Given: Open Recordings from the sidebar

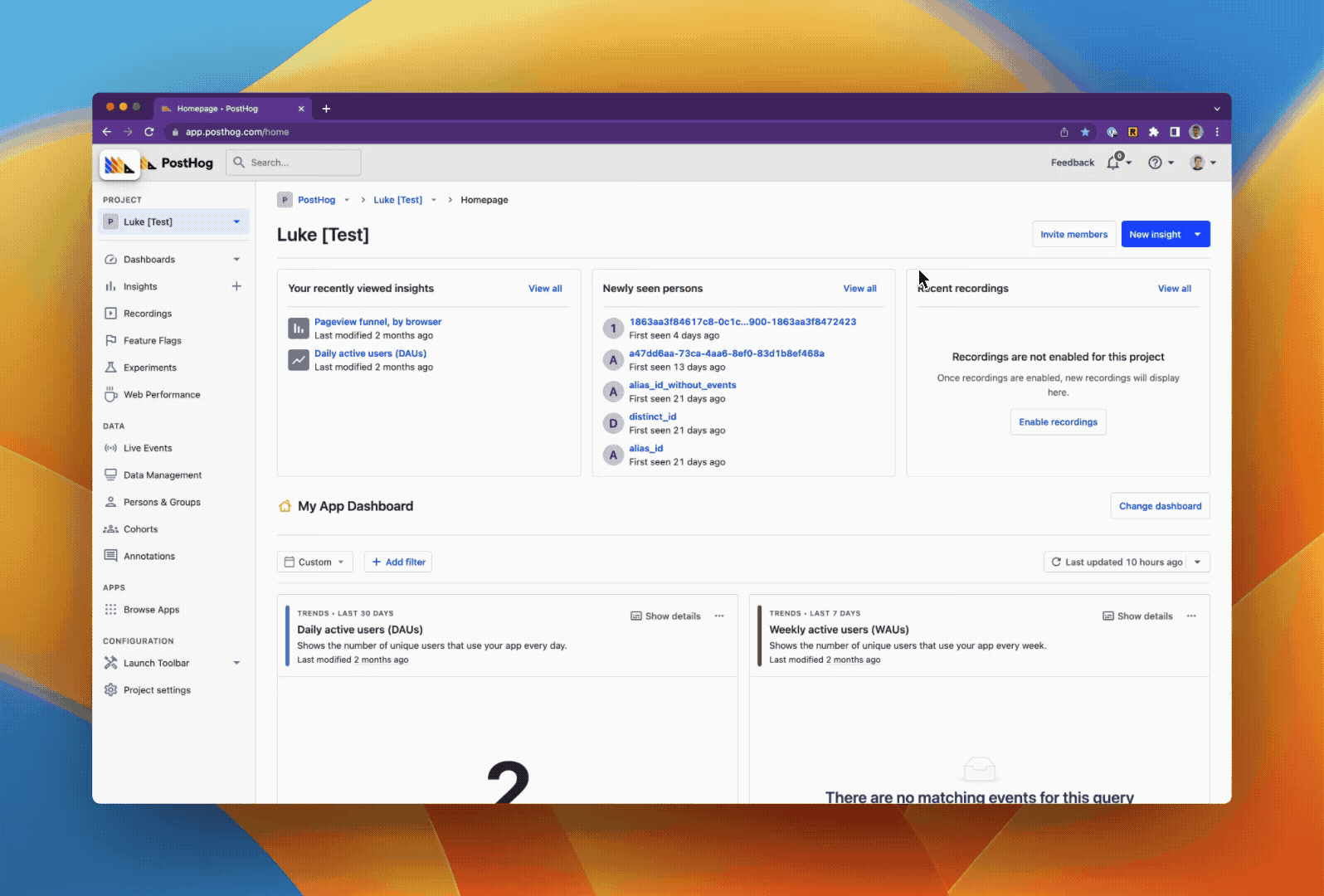Looking at the screenshot, I should [147, 314].
